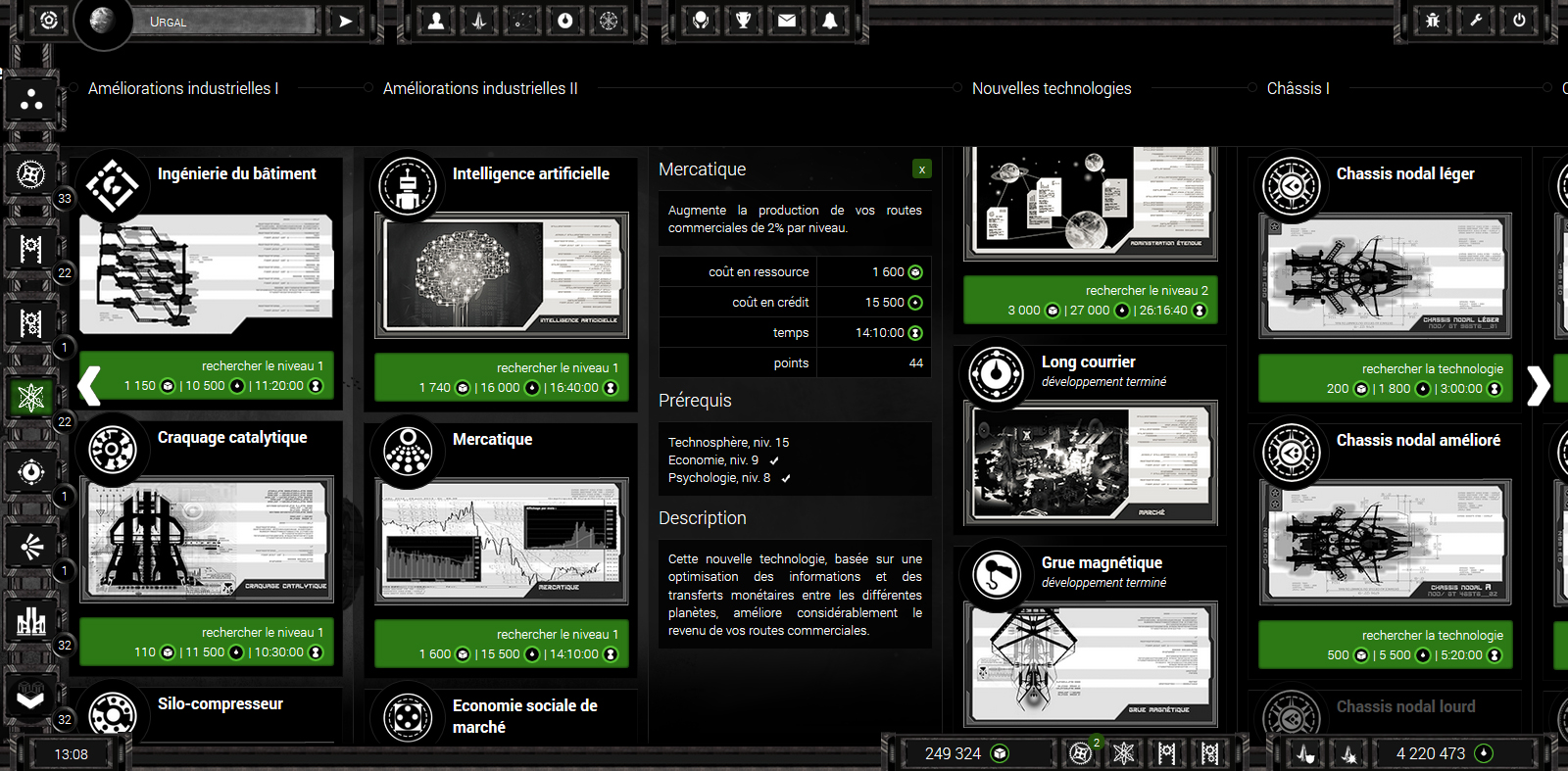Go to next planet with arrow button
This screenshot has width=1568, height=771.
point(345,21)
